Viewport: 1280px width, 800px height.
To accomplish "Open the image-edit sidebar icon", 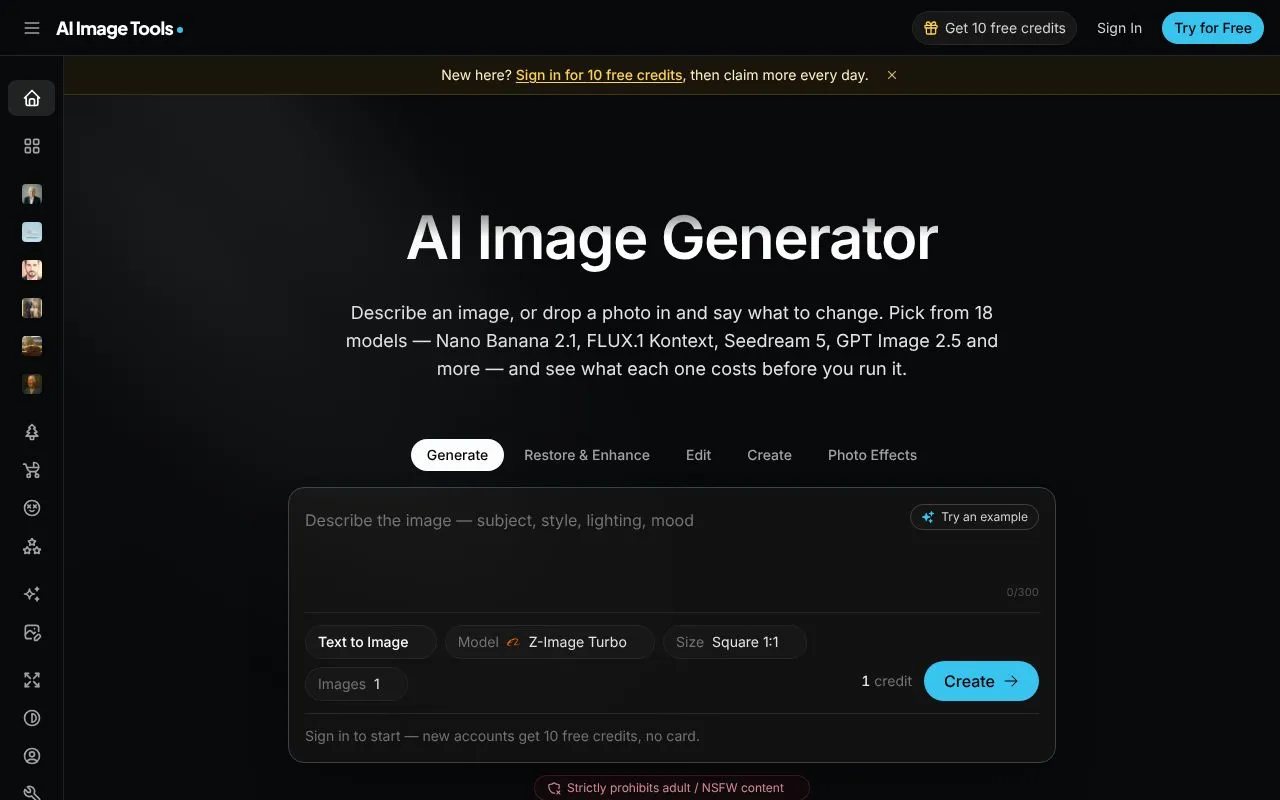I will point(32,632).
